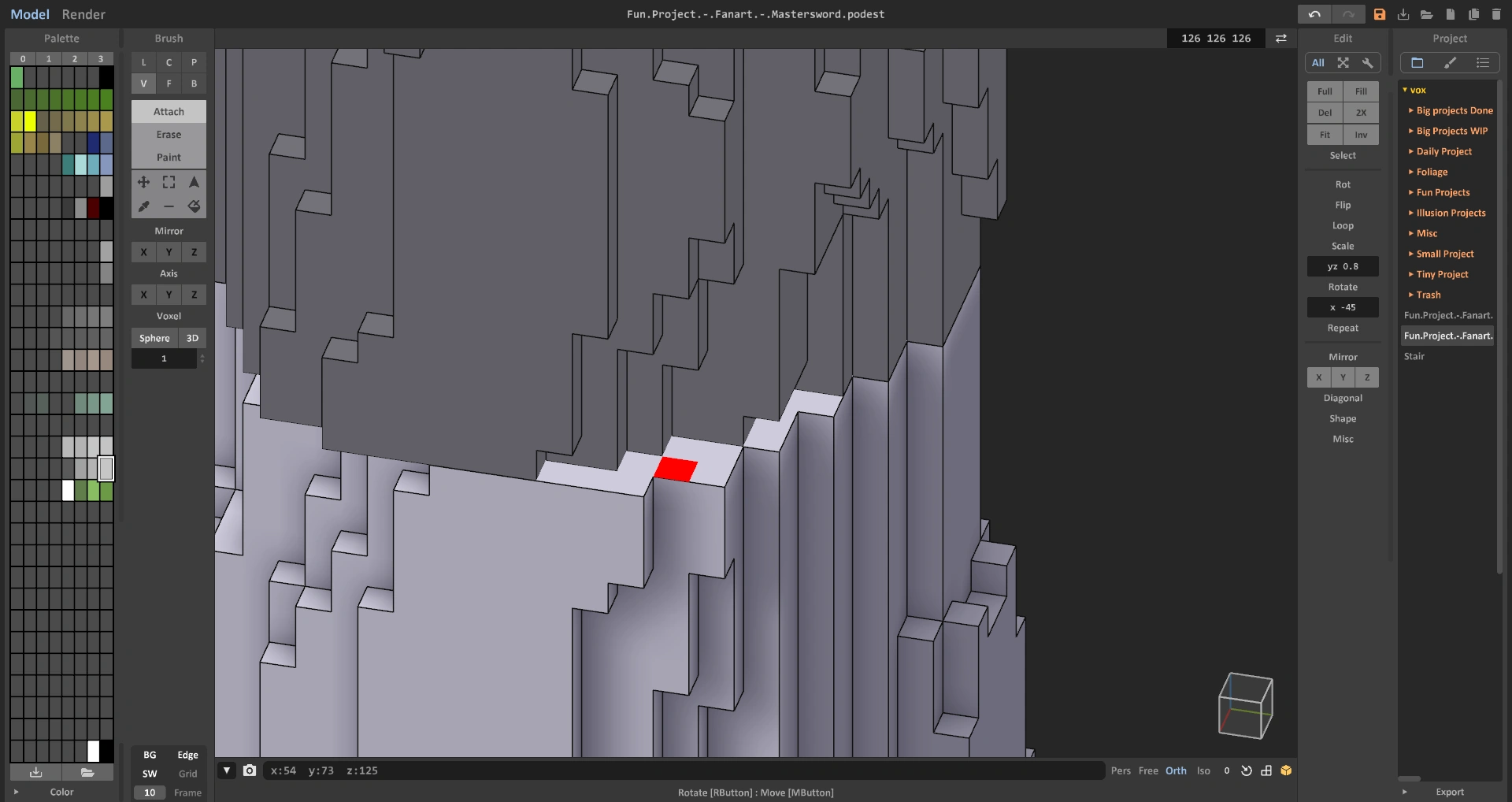
Task: Toggle Y in the Brush panel Mirror row
Action: coord(169,252)
